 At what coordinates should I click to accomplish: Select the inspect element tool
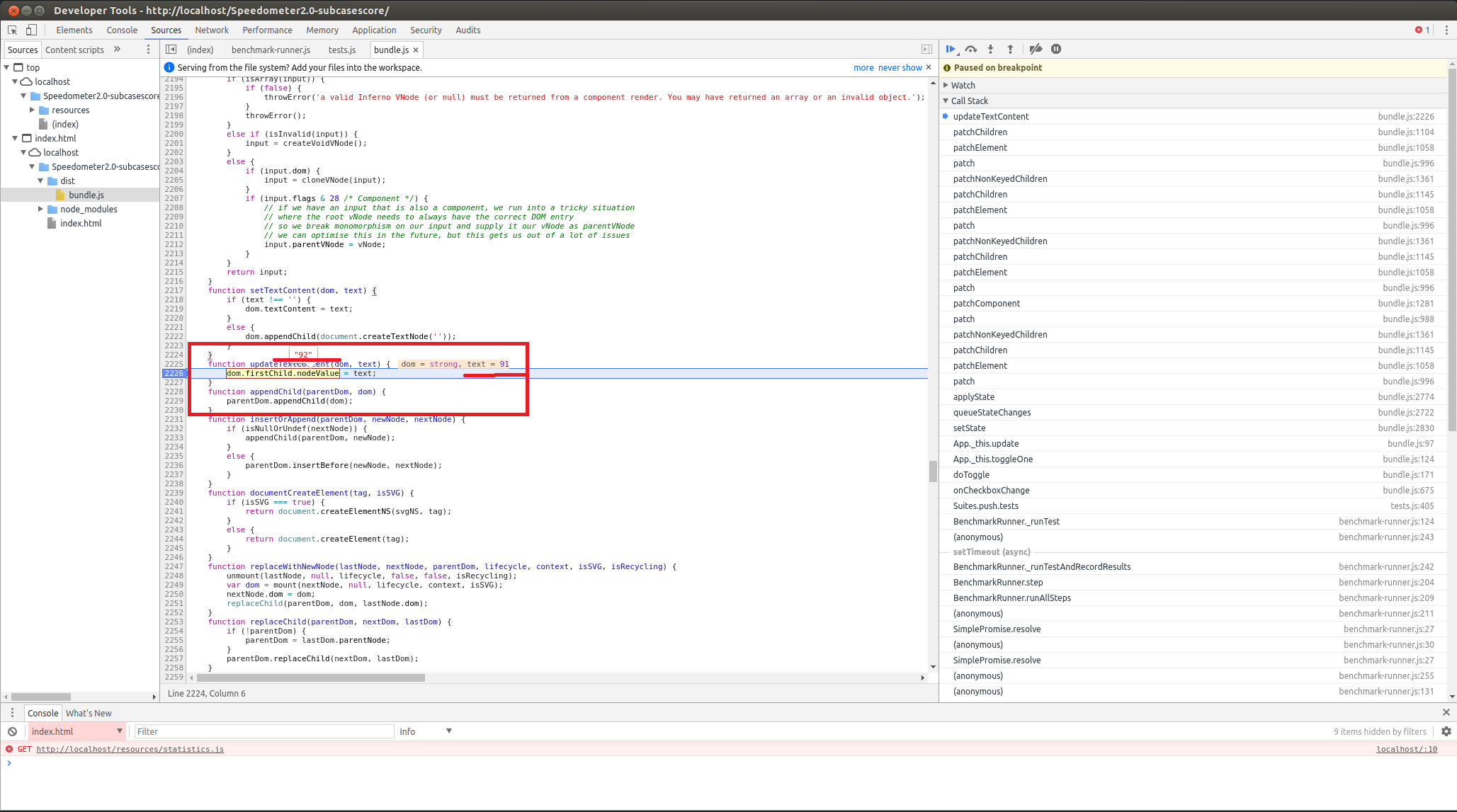pos(11,30)
